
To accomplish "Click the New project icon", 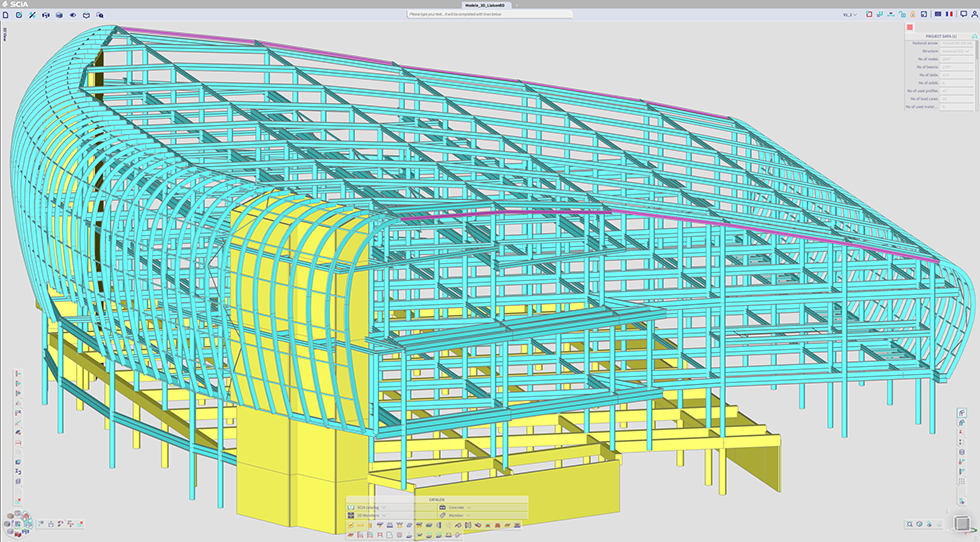I will click(x=6, y=15).
